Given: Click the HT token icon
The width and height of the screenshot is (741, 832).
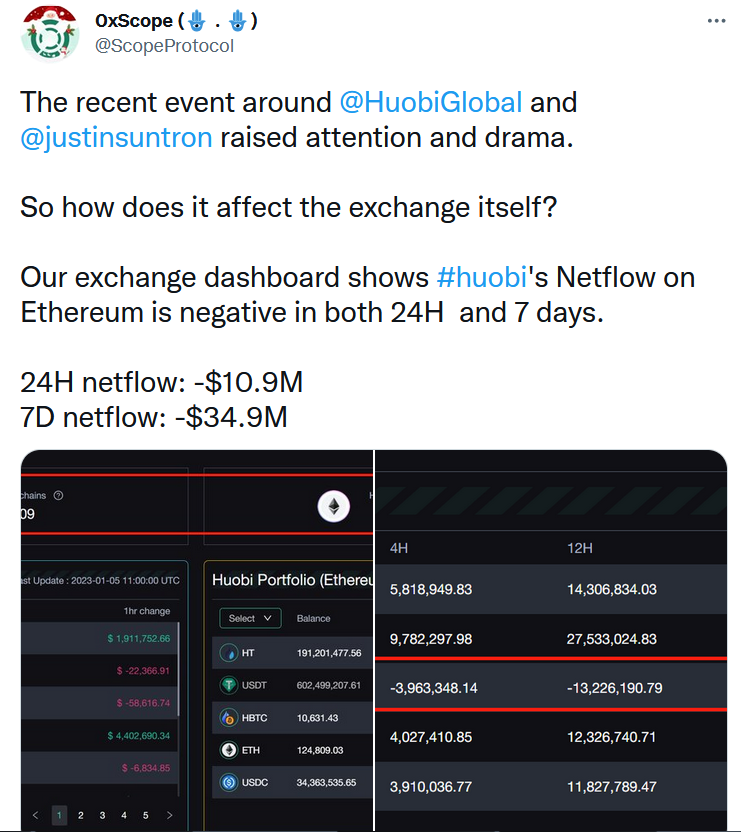Looking at the screenshot, I should [x=228, y=652].
